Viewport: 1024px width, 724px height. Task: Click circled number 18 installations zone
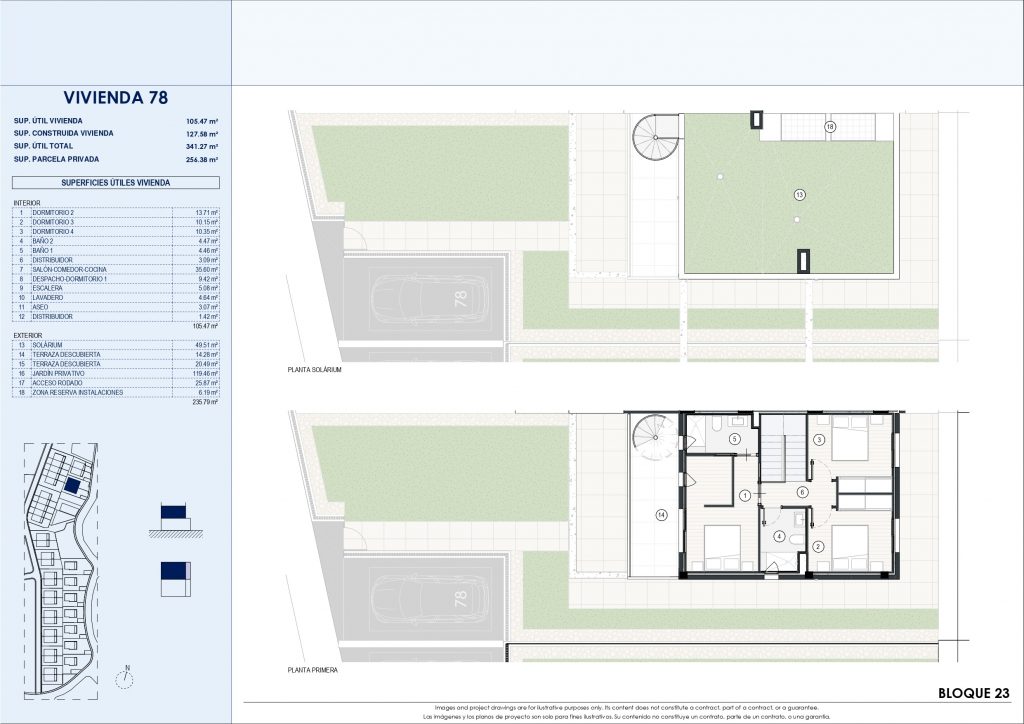click(829, 127)
